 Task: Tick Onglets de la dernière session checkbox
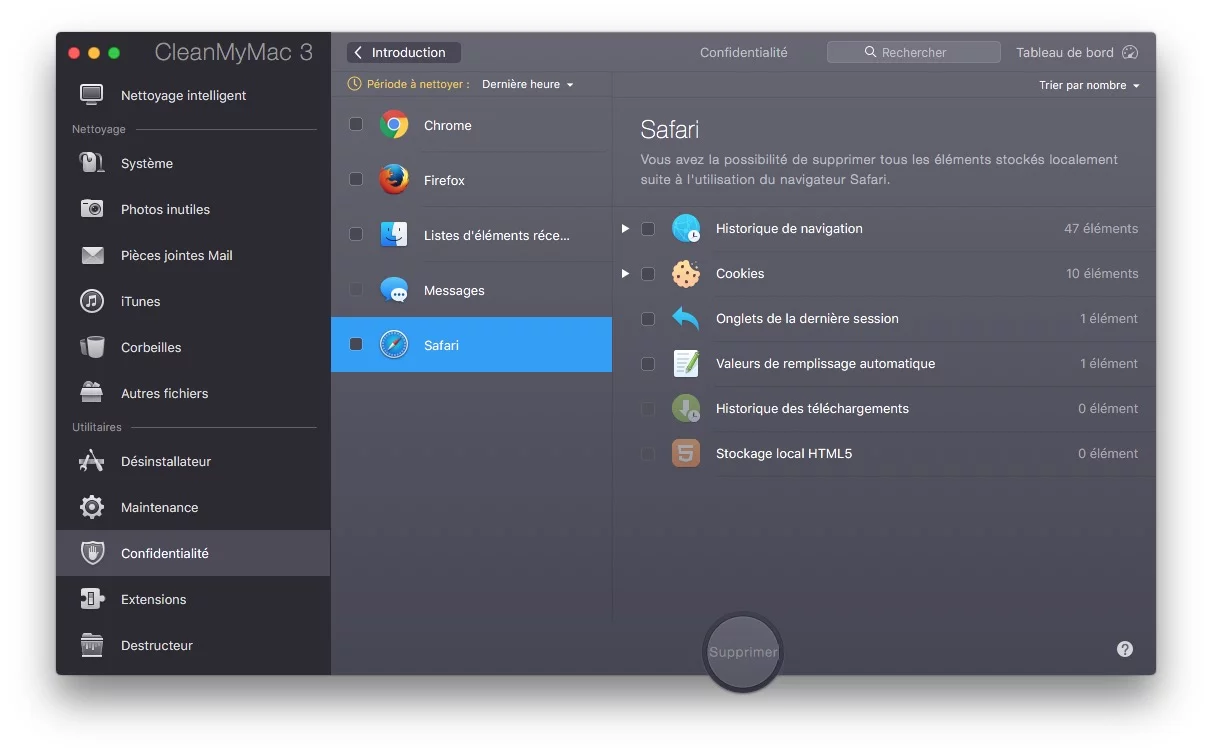648,319
